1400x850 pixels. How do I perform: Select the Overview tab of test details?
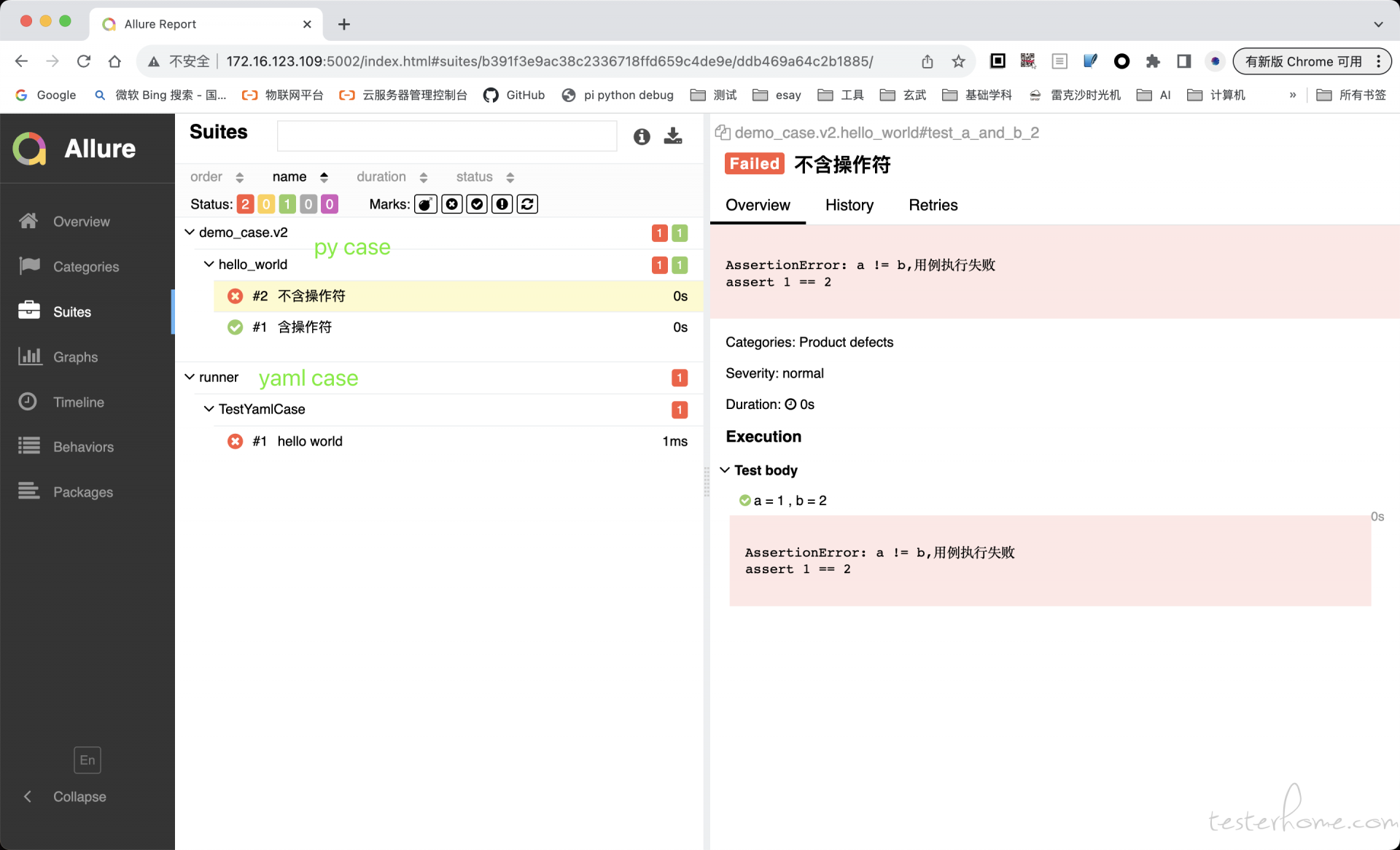click(x=758, y=206)
